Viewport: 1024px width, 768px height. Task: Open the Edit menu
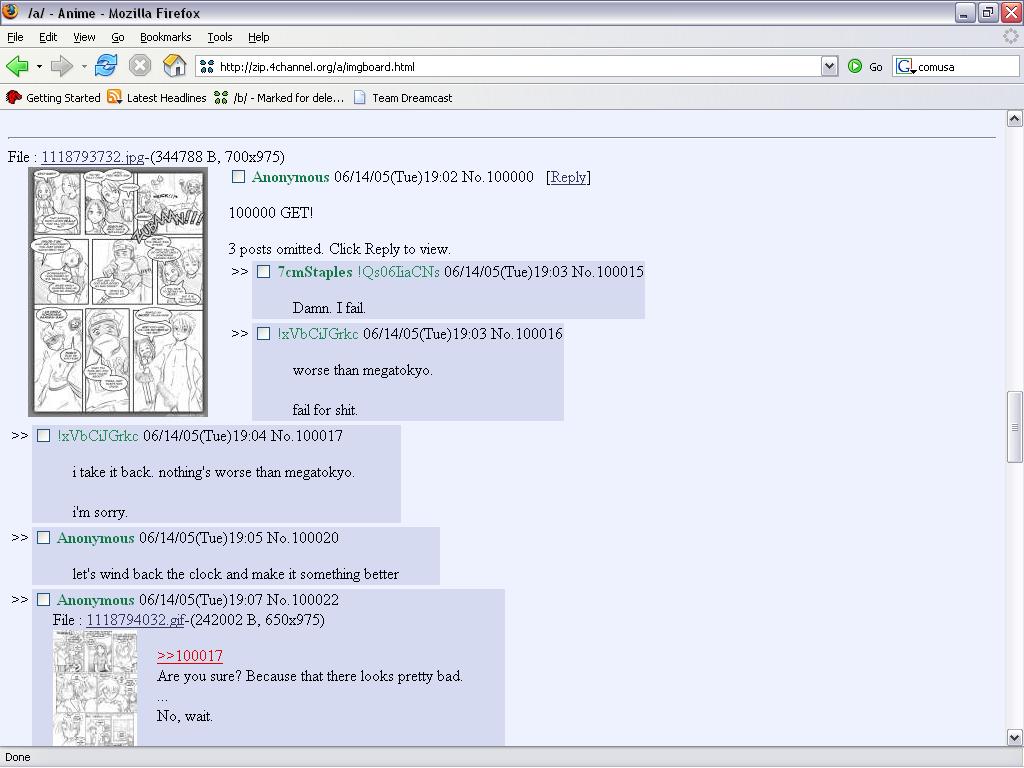tap(48, 37)
